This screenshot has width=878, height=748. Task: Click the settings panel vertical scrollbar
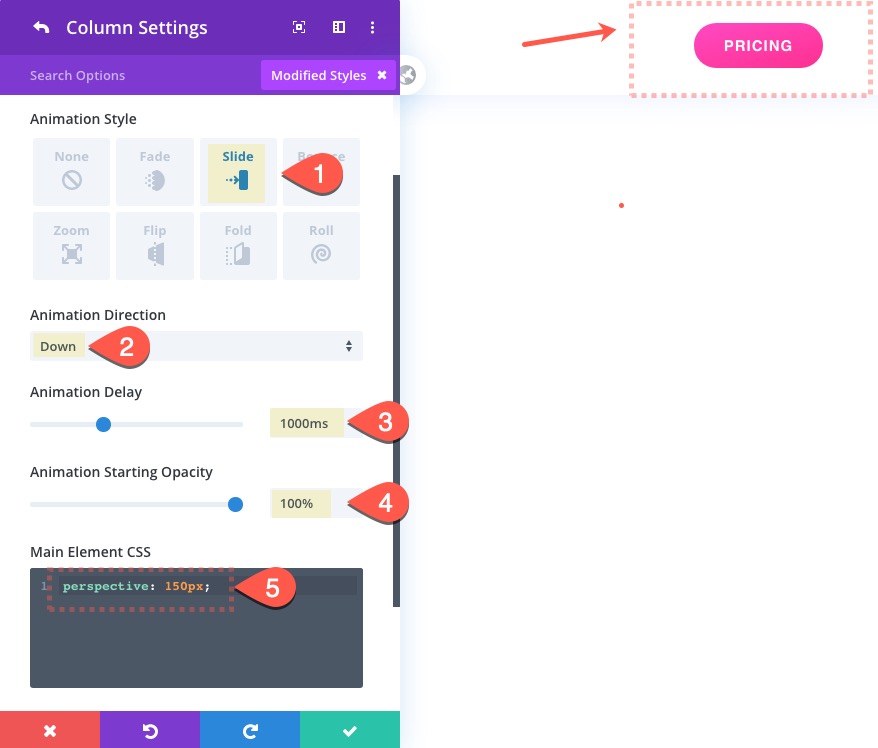point(396,390)
